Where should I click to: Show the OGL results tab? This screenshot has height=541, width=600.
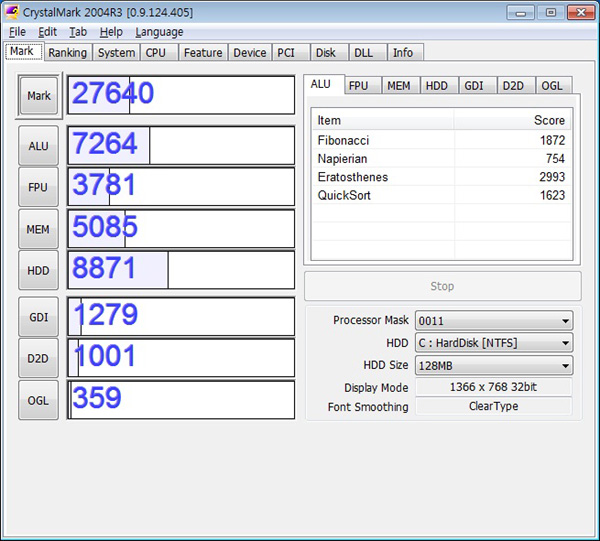point(552,86)
